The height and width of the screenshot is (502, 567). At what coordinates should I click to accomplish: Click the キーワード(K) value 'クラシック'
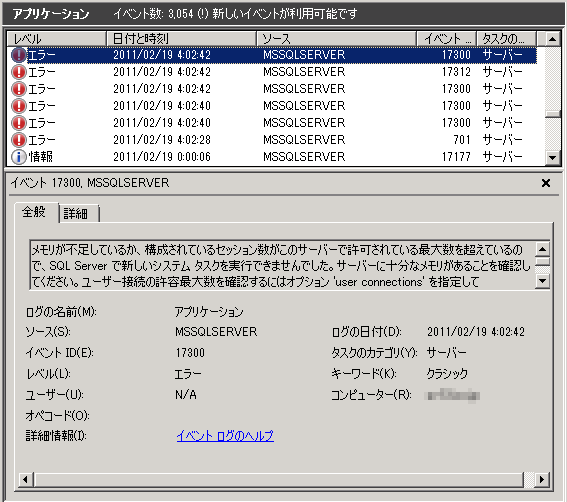tap(447, 374)
